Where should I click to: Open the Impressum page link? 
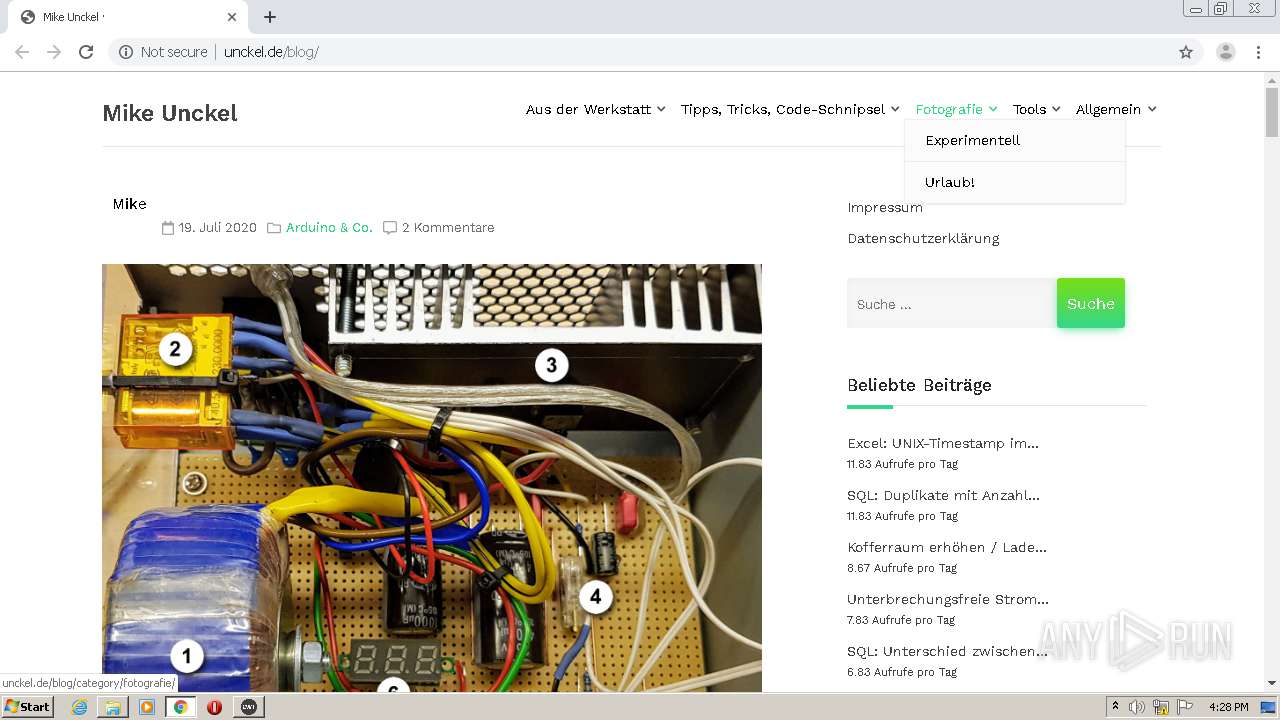pyautogui.click(x=885, y=208)
